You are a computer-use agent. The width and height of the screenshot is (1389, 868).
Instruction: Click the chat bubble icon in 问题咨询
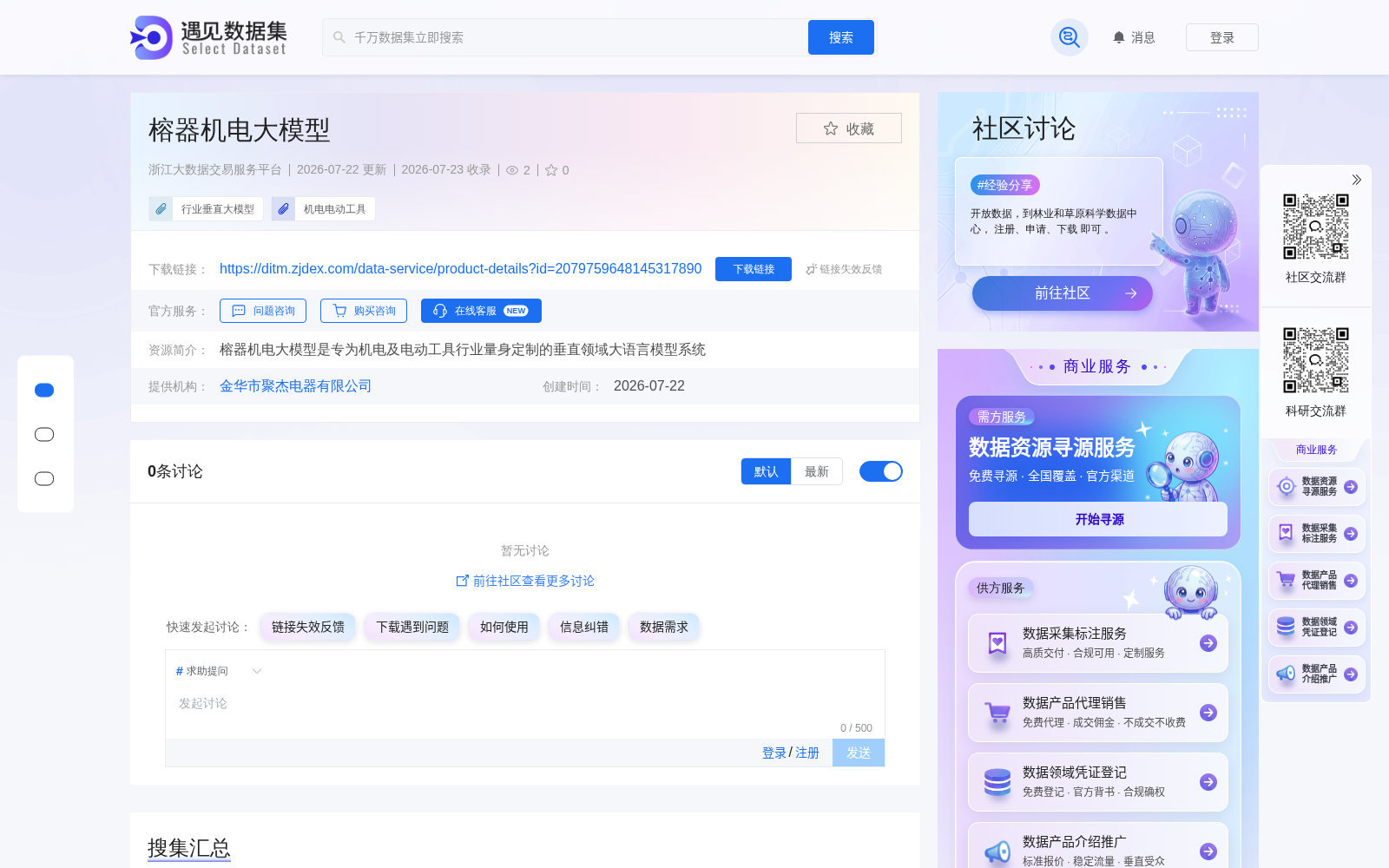coord(239,311)
